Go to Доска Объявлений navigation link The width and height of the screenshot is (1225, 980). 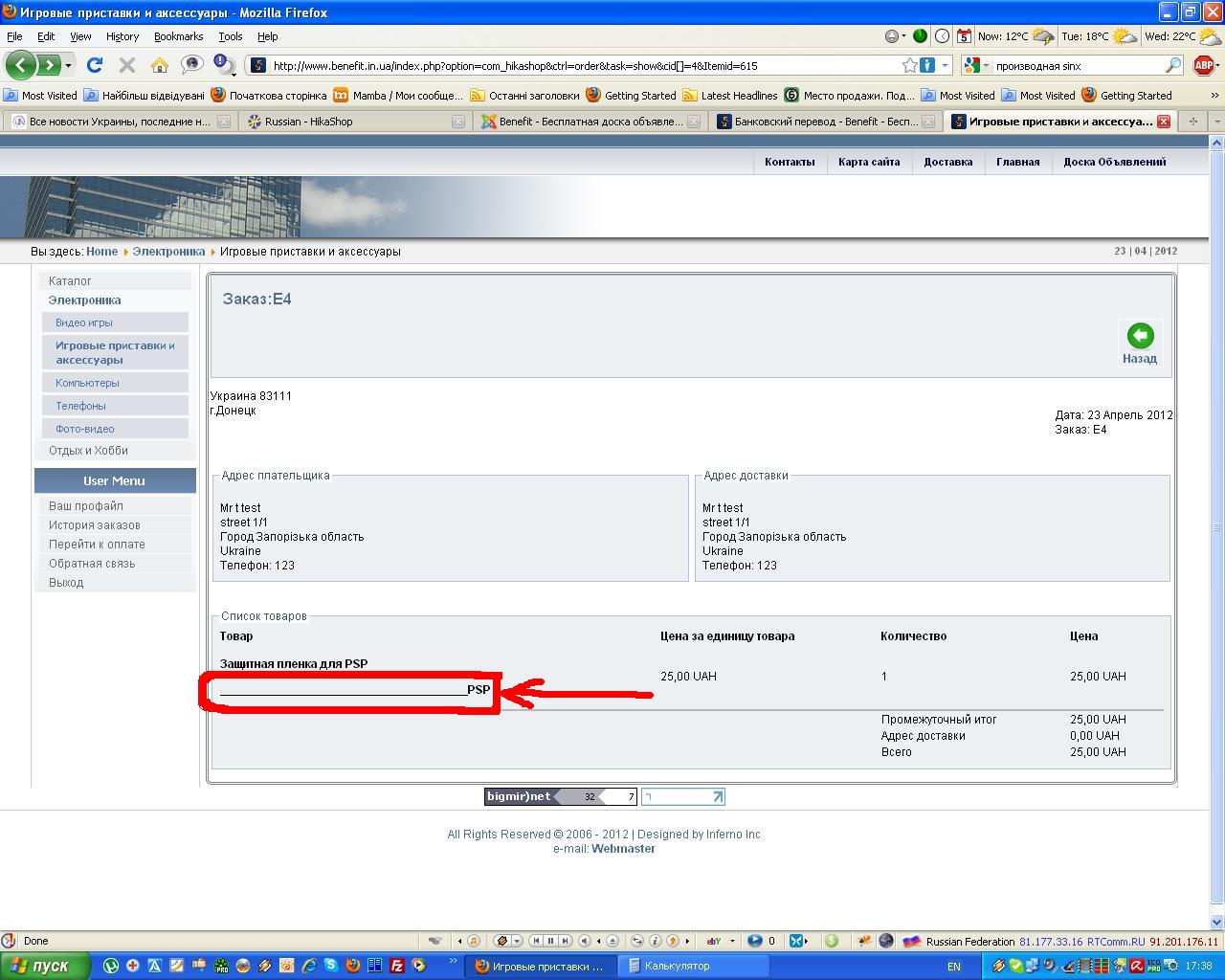[1115, 162]
